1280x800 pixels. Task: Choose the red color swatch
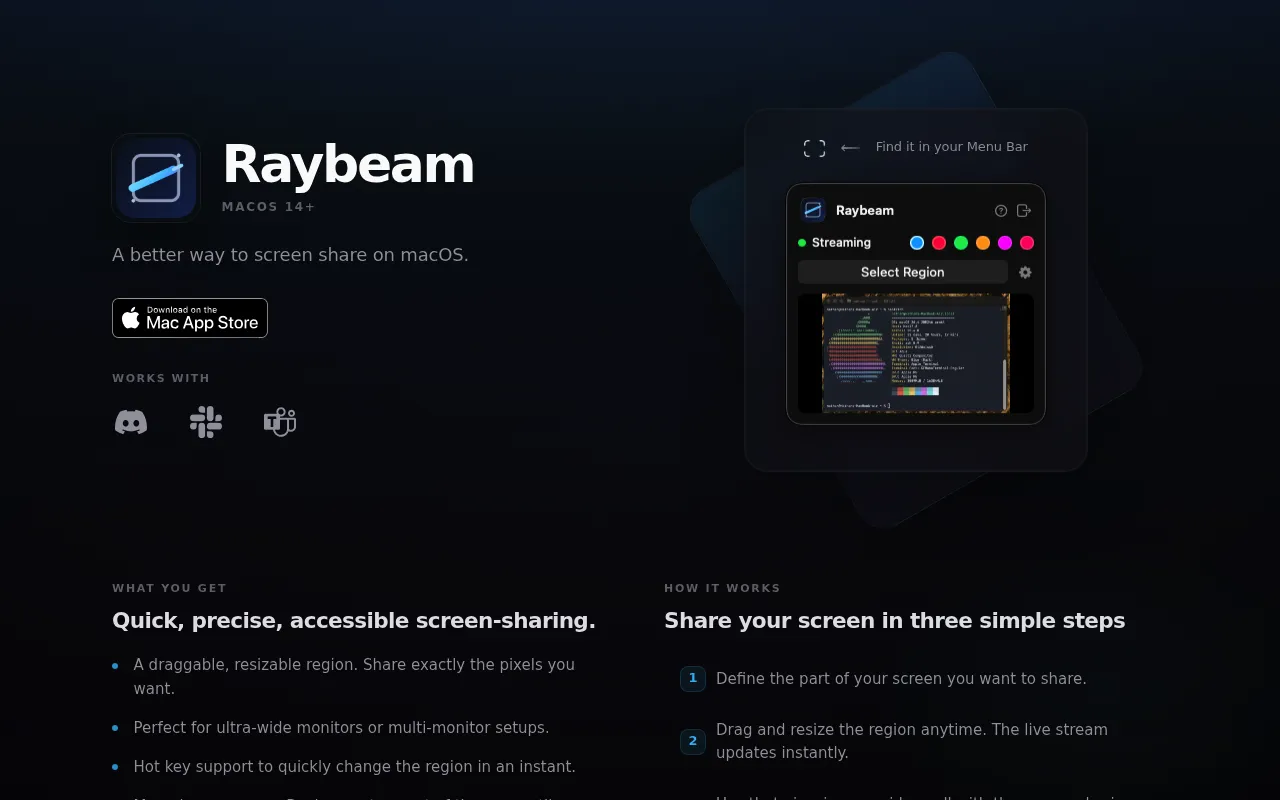[x=939, y=243]
